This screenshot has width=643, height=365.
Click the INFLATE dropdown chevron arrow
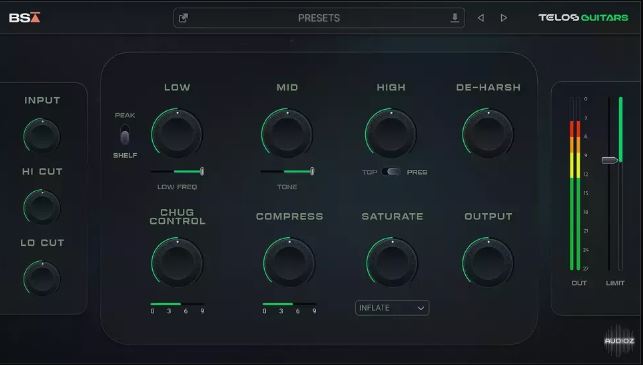coord(421,308)
